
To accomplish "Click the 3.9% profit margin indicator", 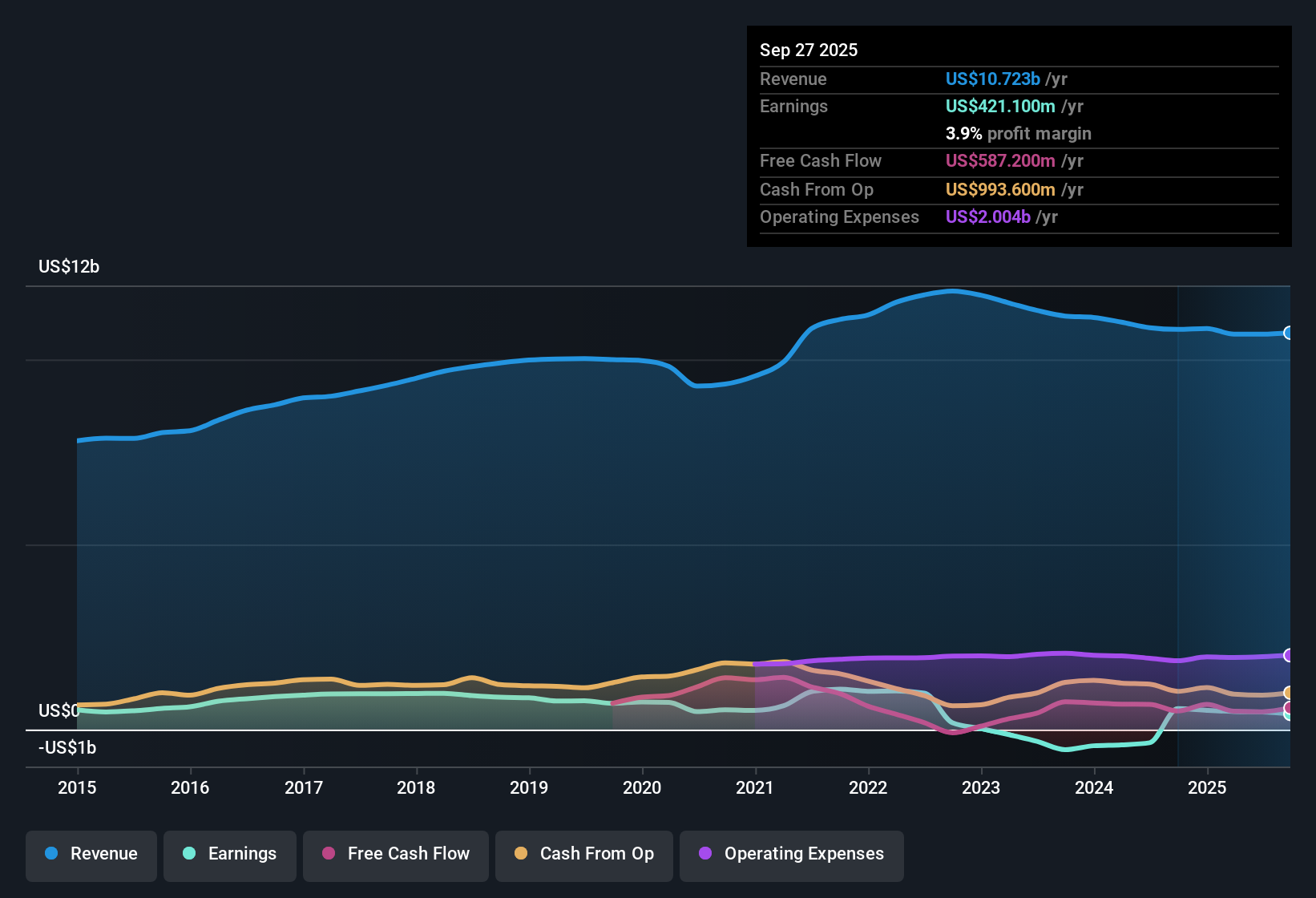I will pyautogui.click(x=963, y=133).
